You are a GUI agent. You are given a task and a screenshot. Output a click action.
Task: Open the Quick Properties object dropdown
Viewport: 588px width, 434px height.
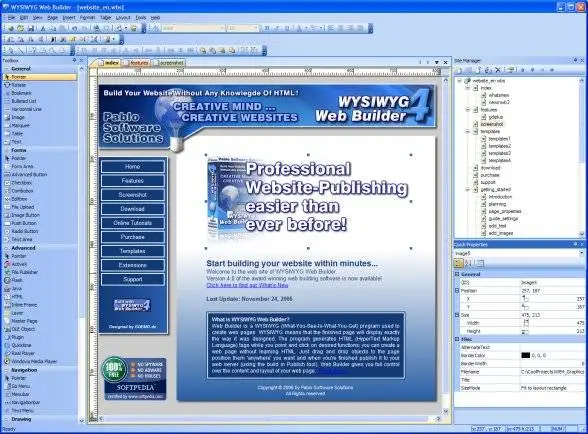[x=582, y=254]
